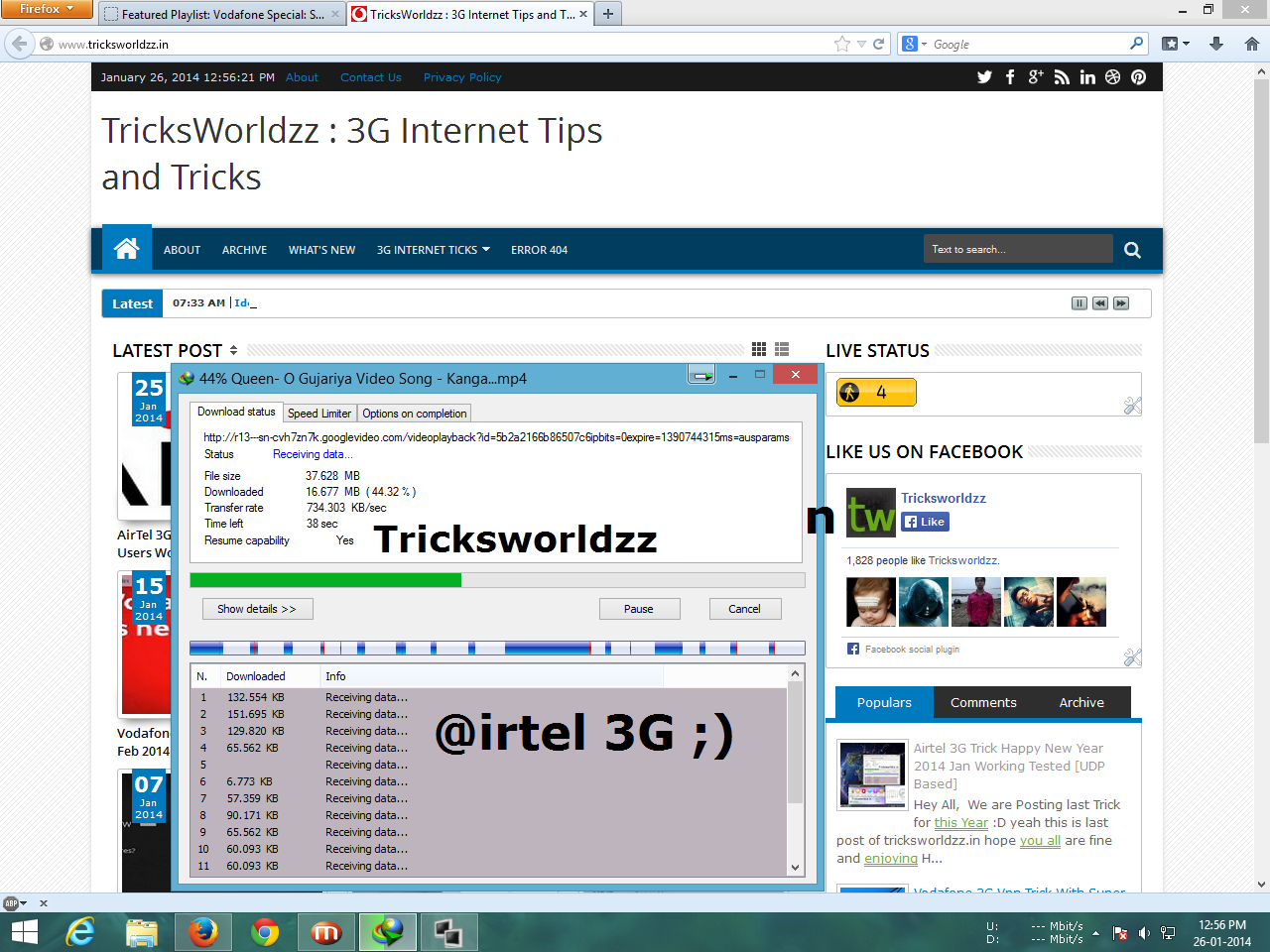Show hidden system tray icons

[x=1095, y=933]
